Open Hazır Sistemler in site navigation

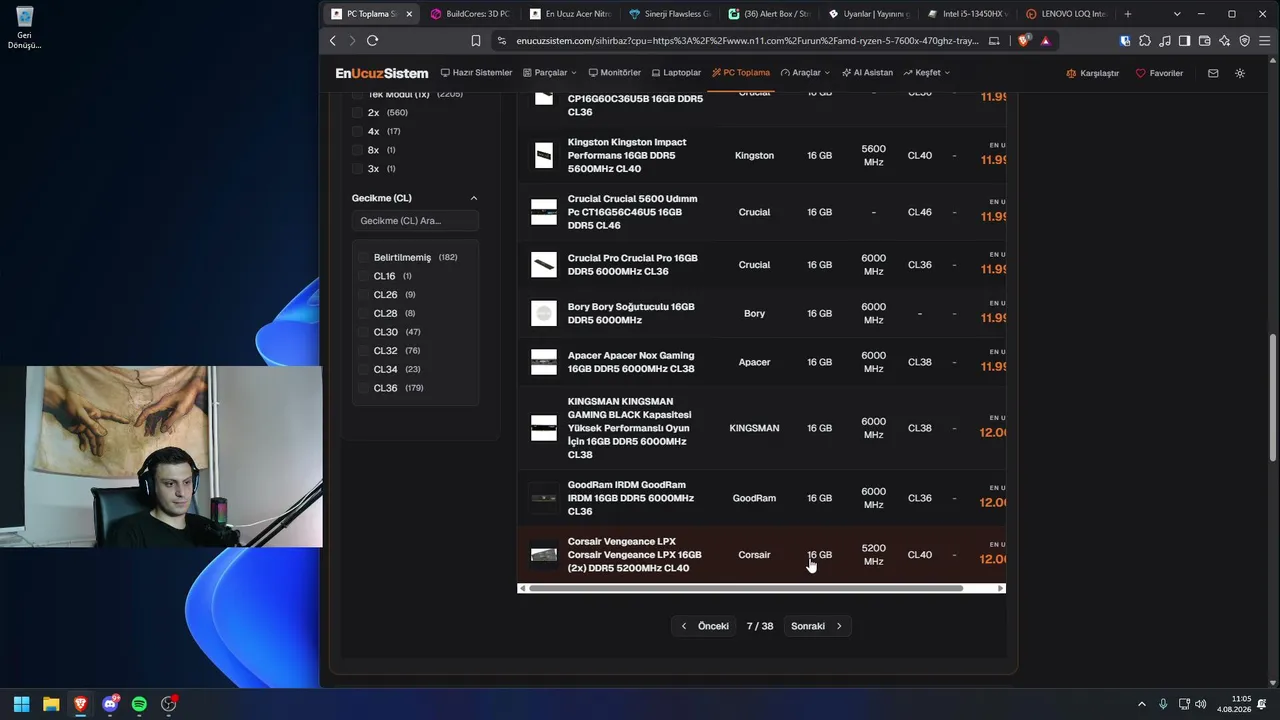476,73
